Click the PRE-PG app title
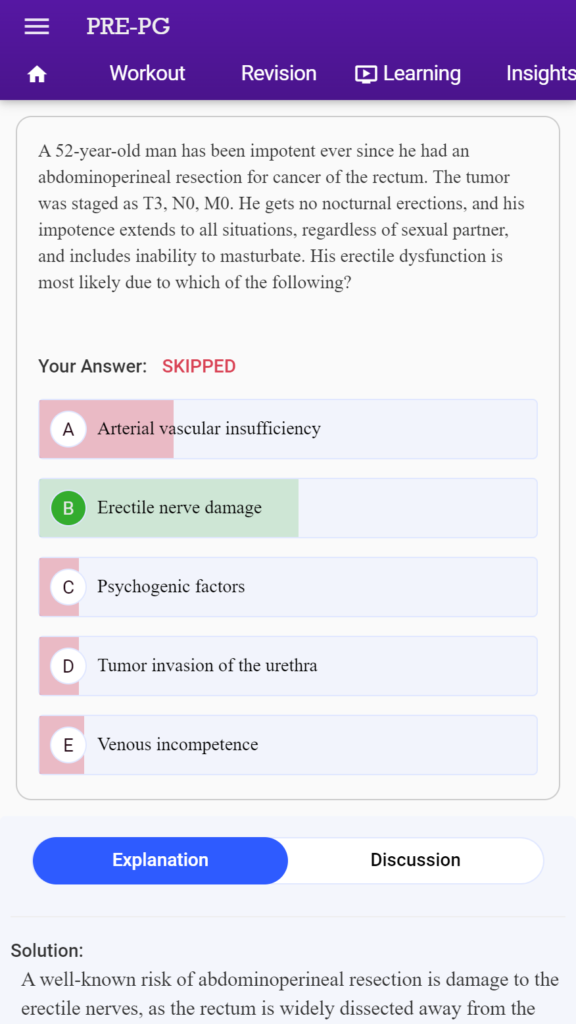This screenshot has height=1024, width=576. [128, 26]
